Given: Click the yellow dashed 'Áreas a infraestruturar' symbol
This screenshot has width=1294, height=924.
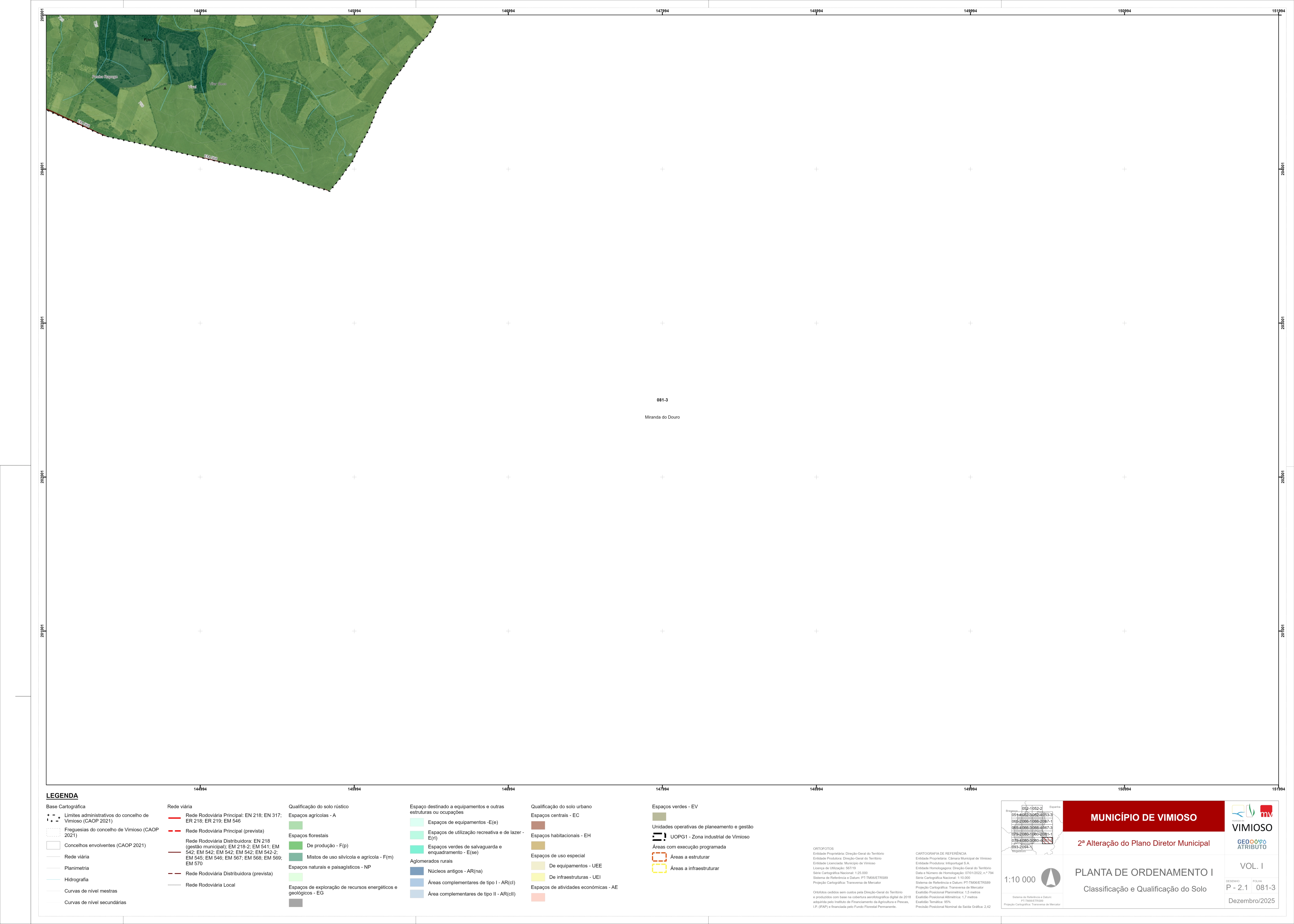Looking at the screenshot, I should point(659,868).
